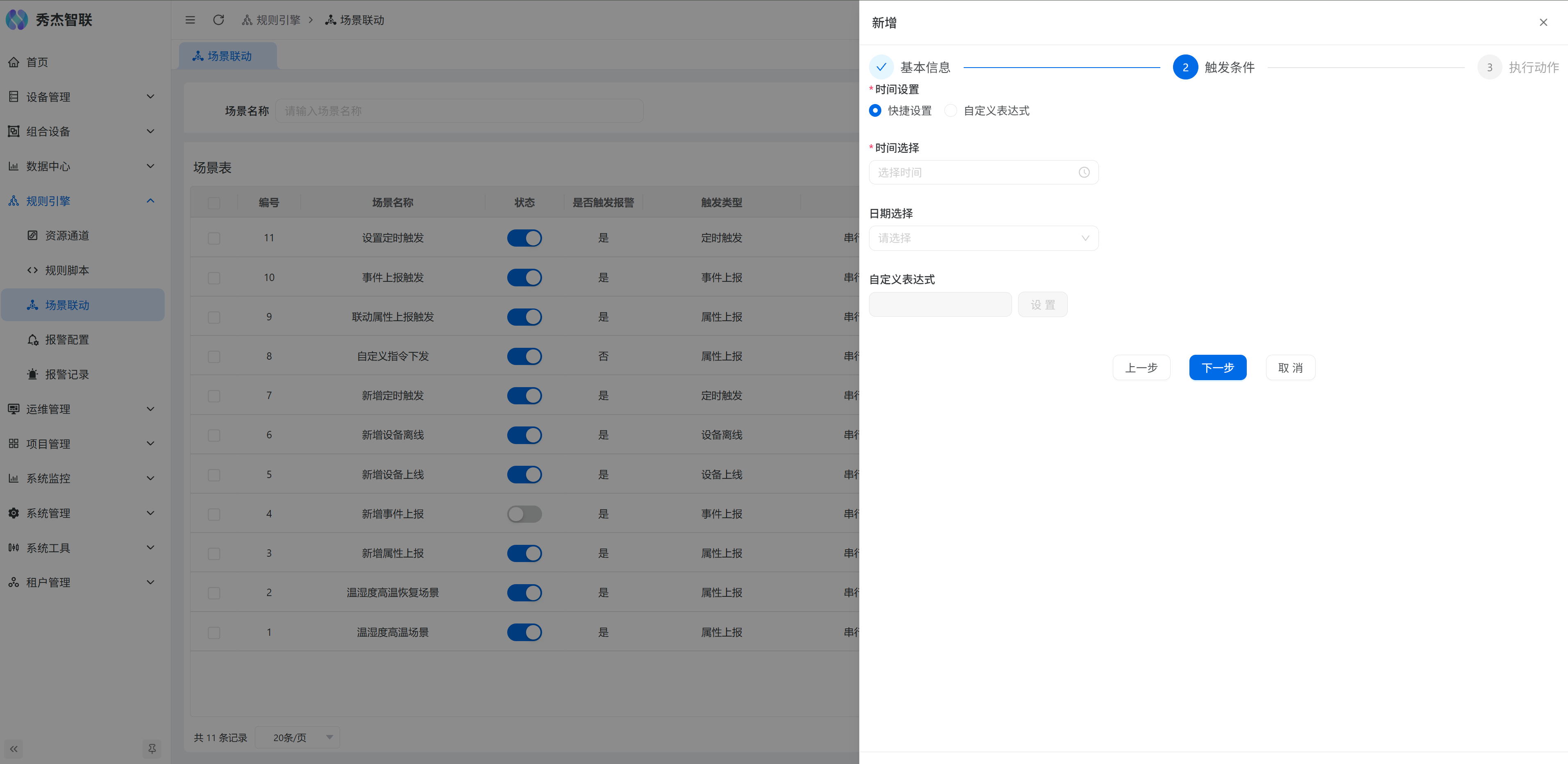
Task: Click the sidebar collapse double-arrow icon
Action: [x=14, y=749]
